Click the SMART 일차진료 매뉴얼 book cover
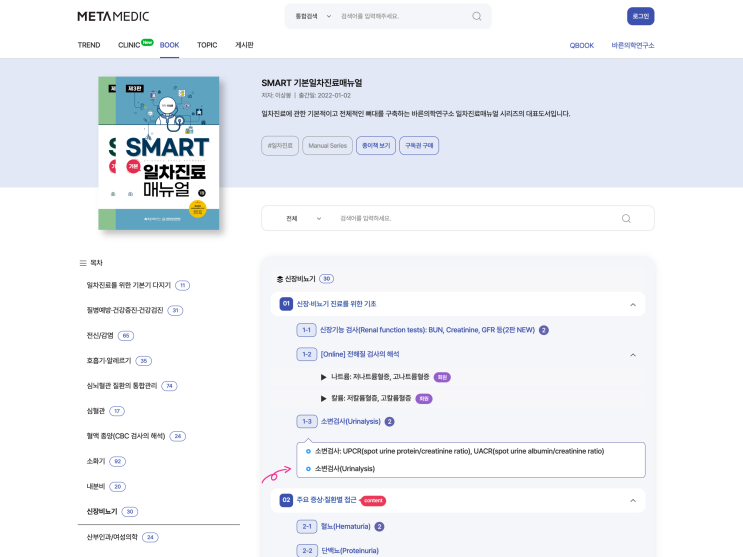The image size is (743, 557). click(x=159, y=153)
